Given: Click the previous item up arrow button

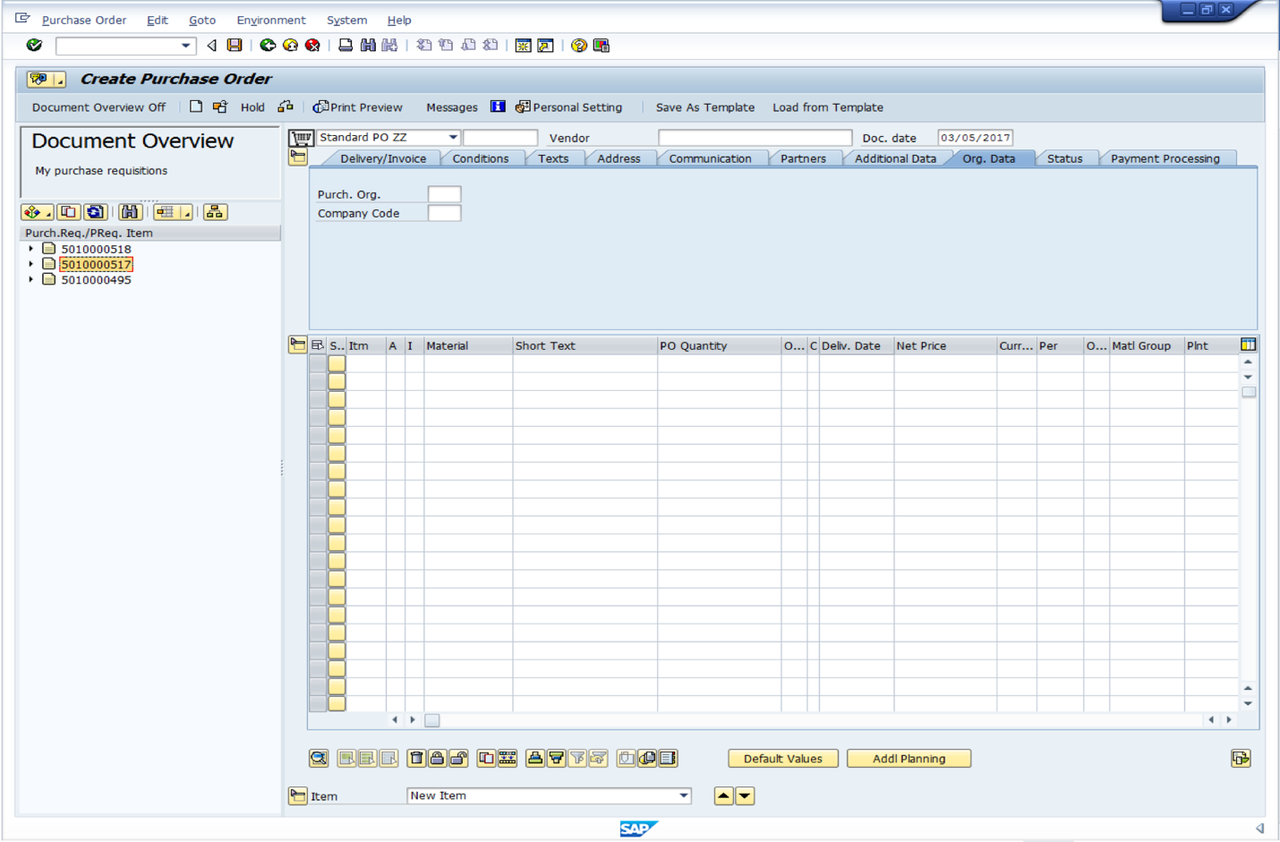Looking at the screenshot, I should click(724, 796).
